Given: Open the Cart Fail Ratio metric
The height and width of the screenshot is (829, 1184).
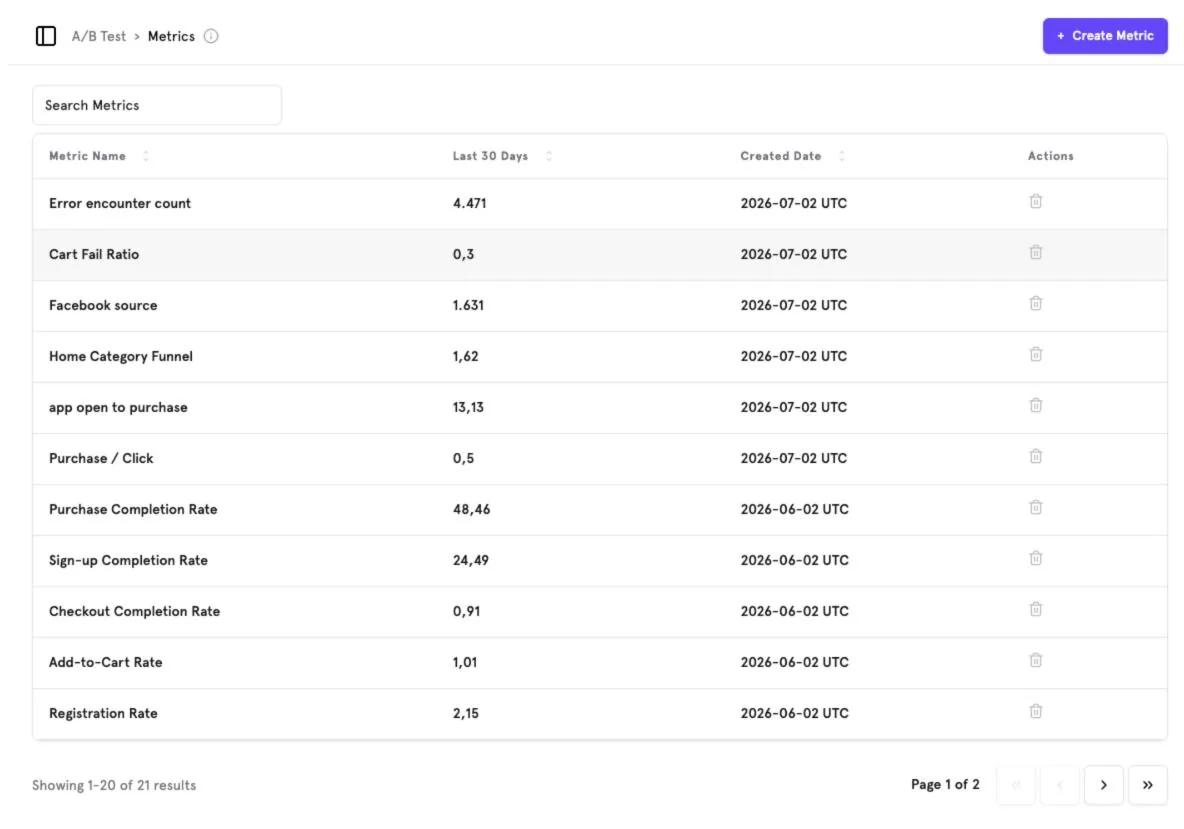Looking at the screenshot, I should [94, 254].
